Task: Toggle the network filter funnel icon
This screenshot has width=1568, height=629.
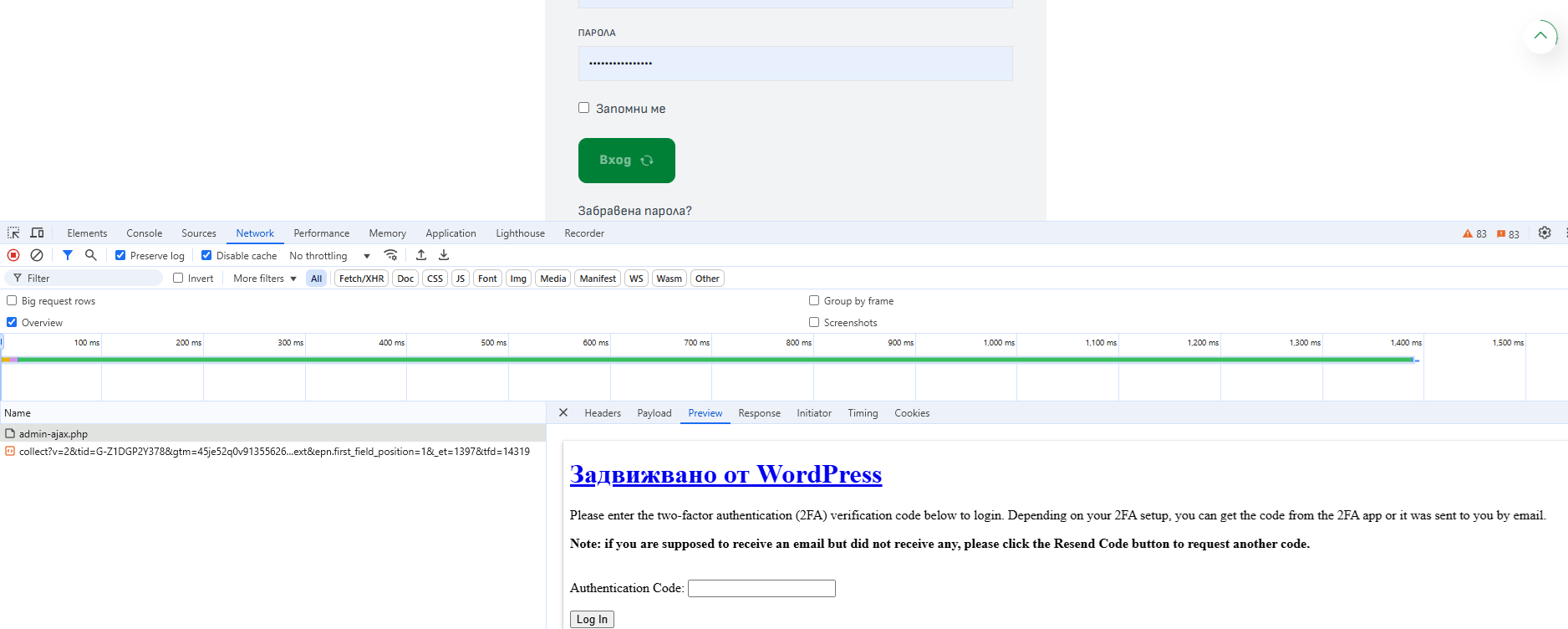Action: coord(68,255)
